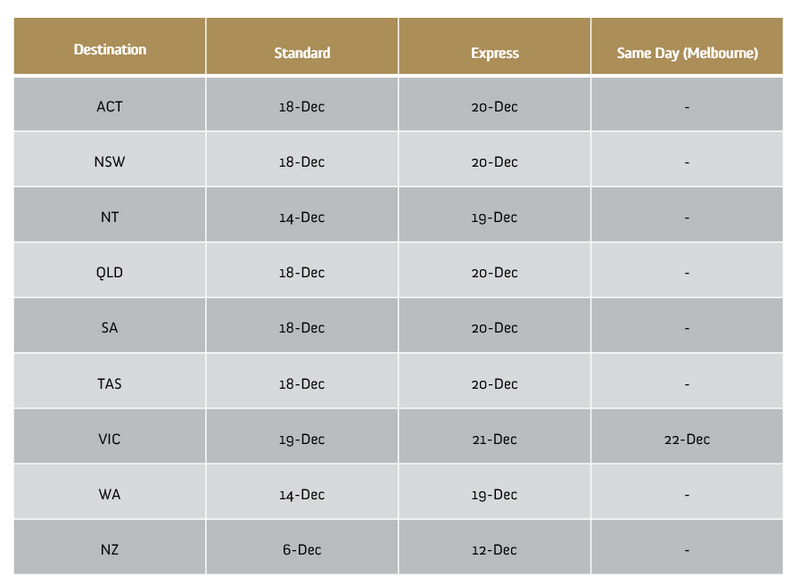Select the Same Day (Melbourne) header
The image size is (800, 584).
[687, 46]
